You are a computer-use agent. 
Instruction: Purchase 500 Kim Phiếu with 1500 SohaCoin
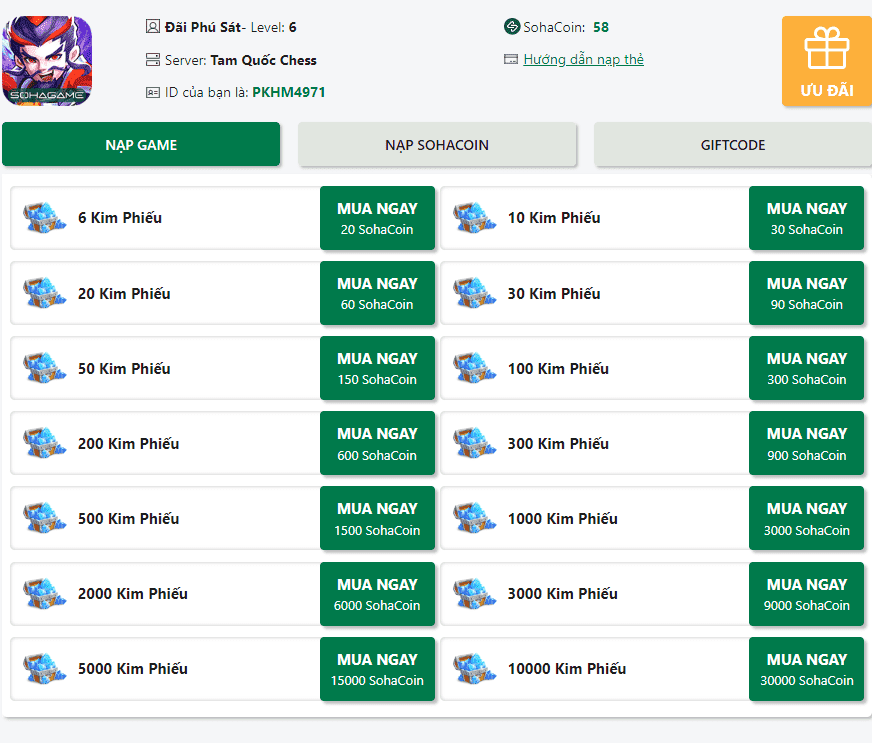coord(377,518)
